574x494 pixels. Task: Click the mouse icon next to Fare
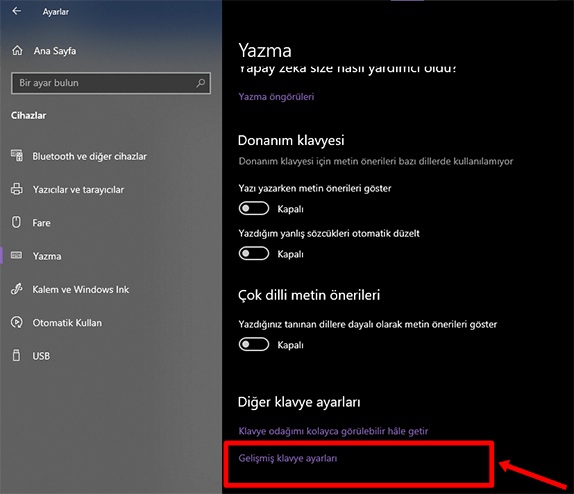[x=16, y=222]
